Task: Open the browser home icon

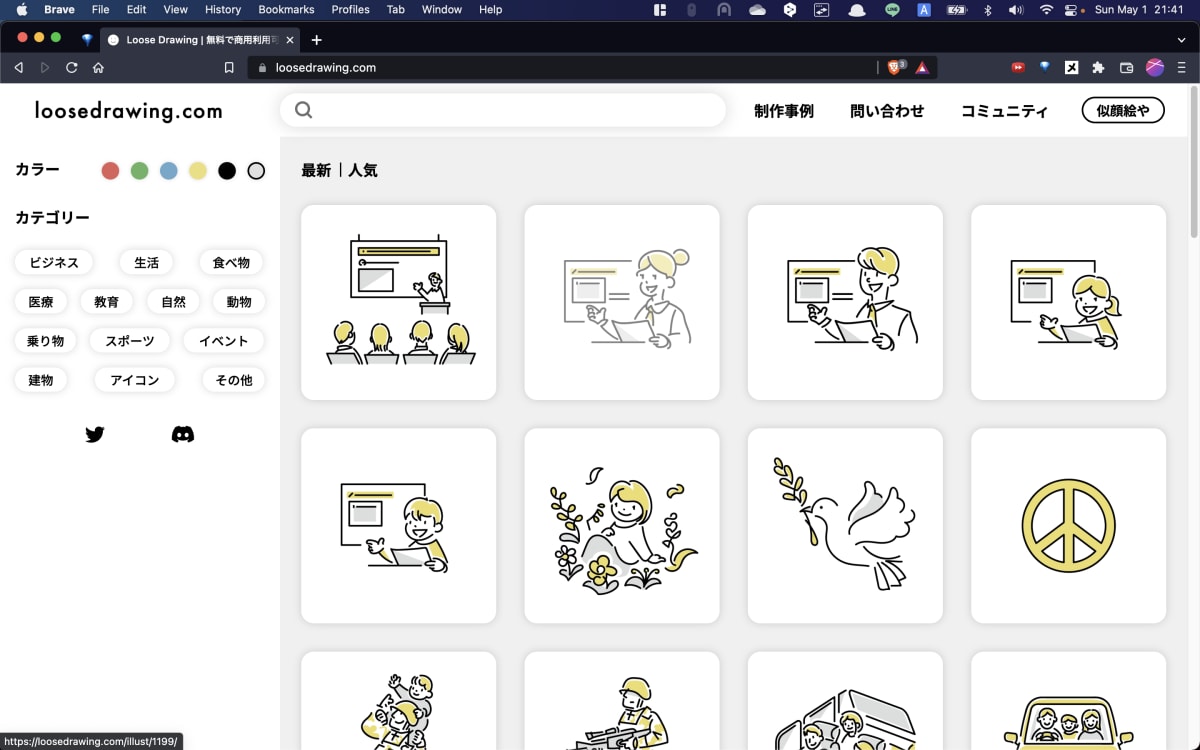Action: pos(98,68)
